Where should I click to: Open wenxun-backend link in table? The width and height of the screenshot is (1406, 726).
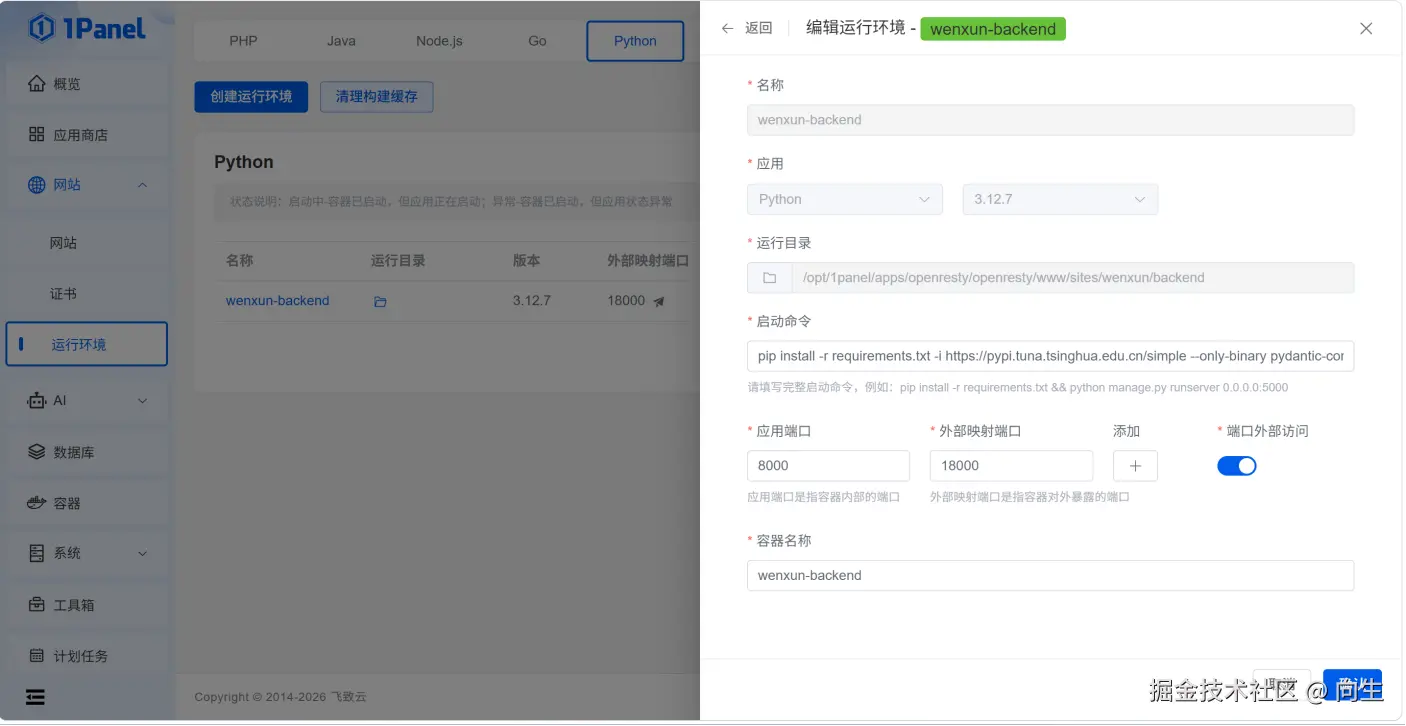click(x=277, y=301)
